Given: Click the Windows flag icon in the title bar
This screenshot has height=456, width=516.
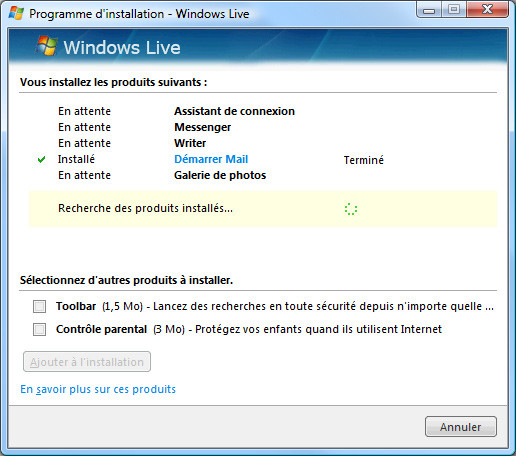Looking at the screenshot, I should (x=16, y=14).
